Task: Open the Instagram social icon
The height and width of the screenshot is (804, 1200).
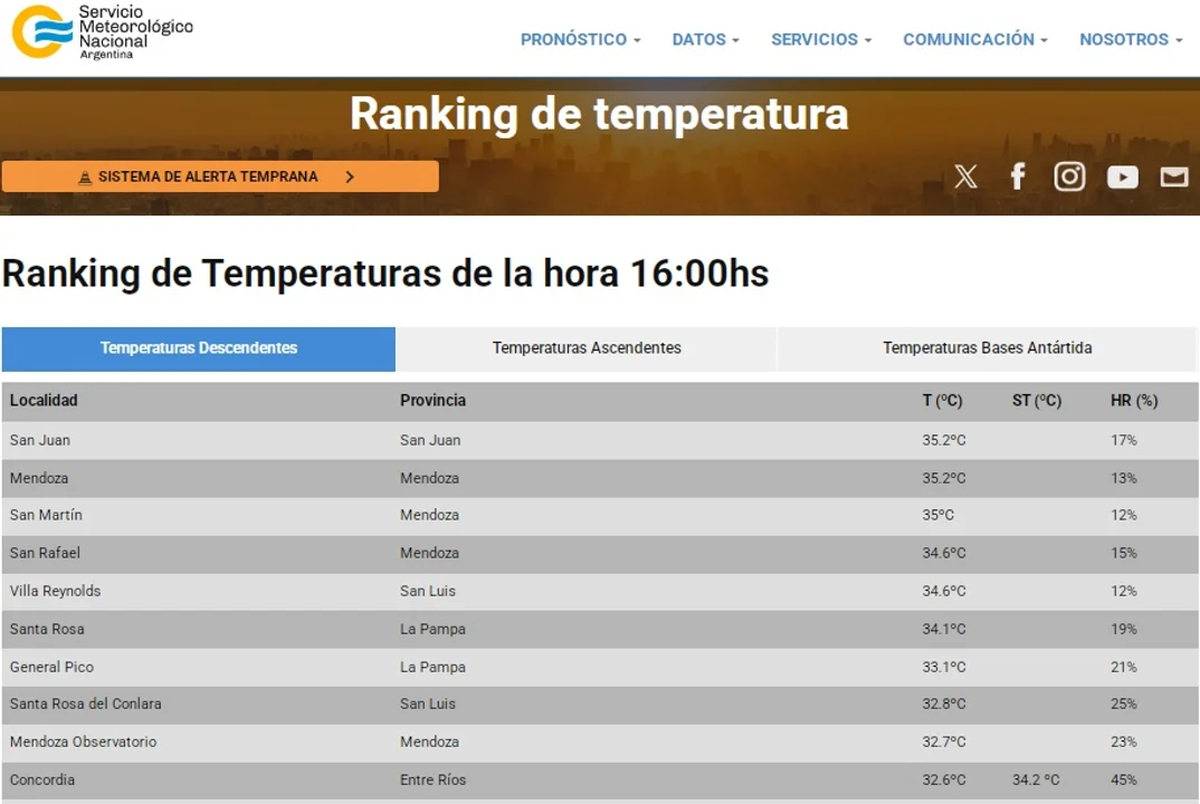Action: (x=1069, y=177)
